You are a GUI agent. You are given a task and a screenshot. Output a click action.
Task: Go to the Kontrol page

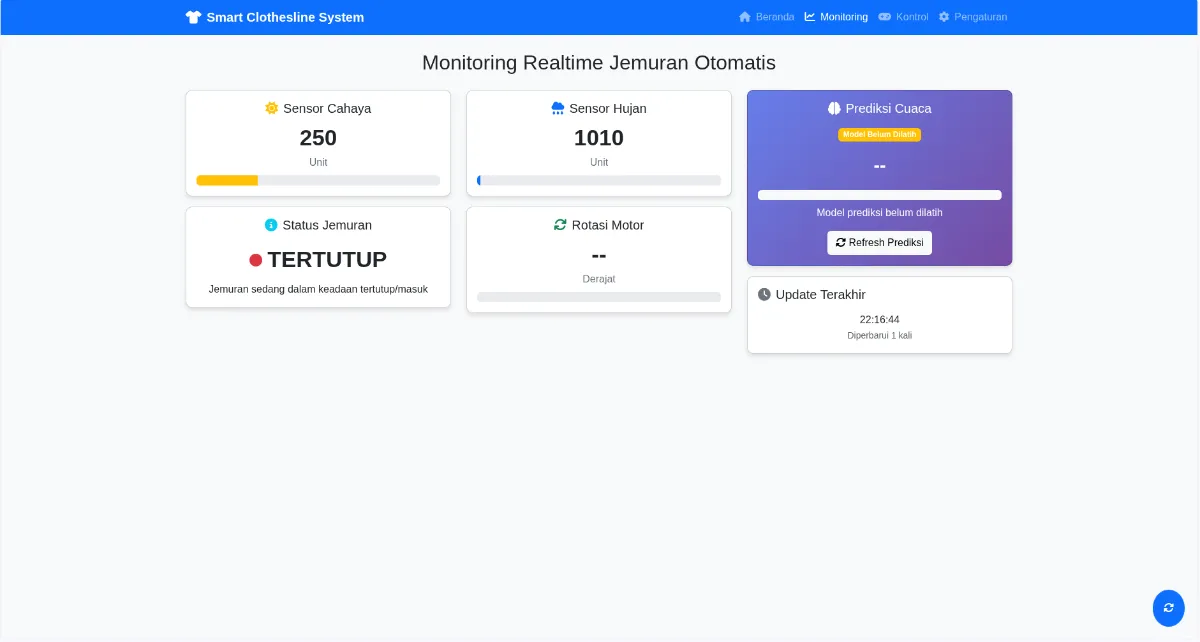(x=903, y=17)
